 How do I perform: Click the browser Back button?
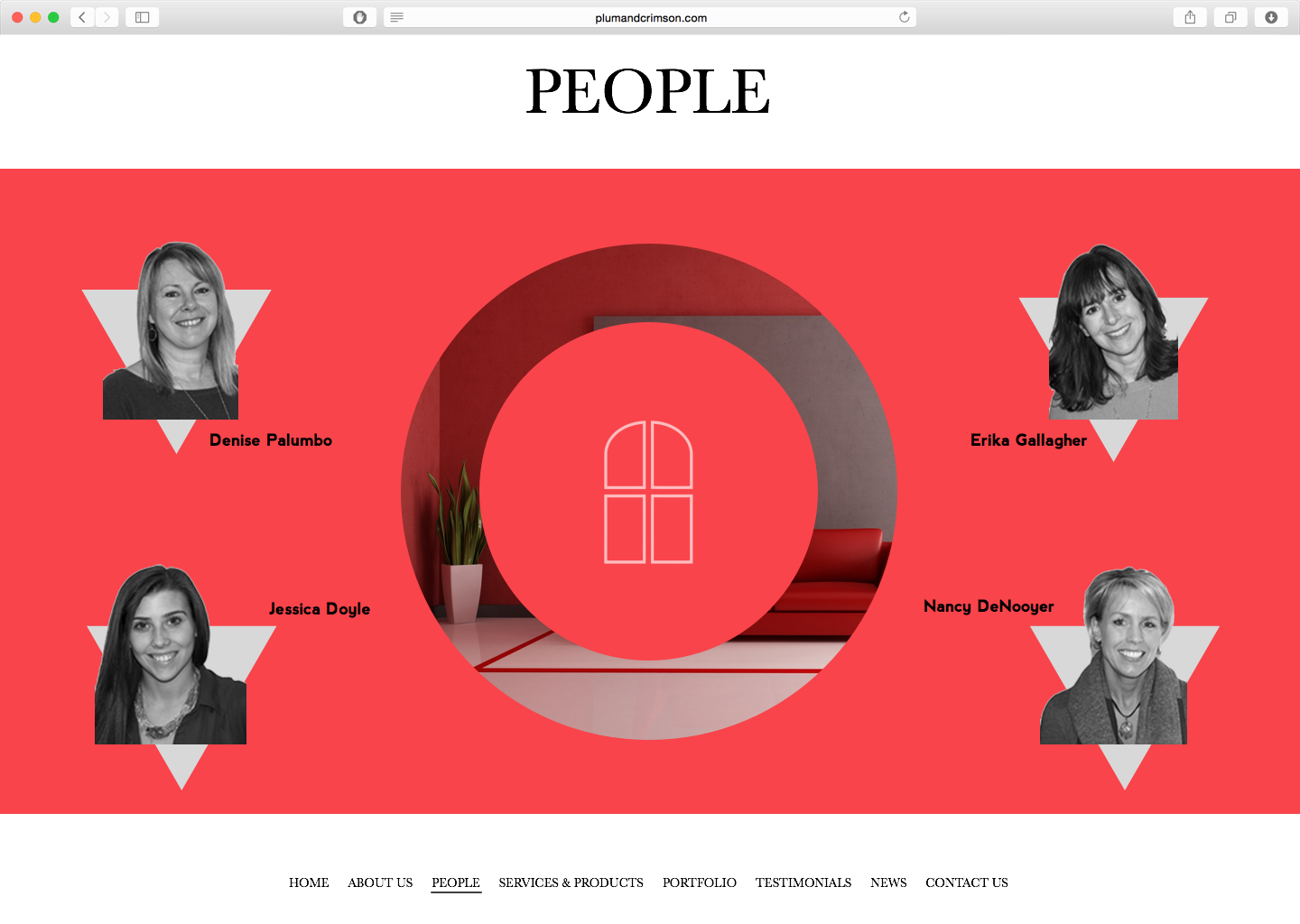pos(82,17)
